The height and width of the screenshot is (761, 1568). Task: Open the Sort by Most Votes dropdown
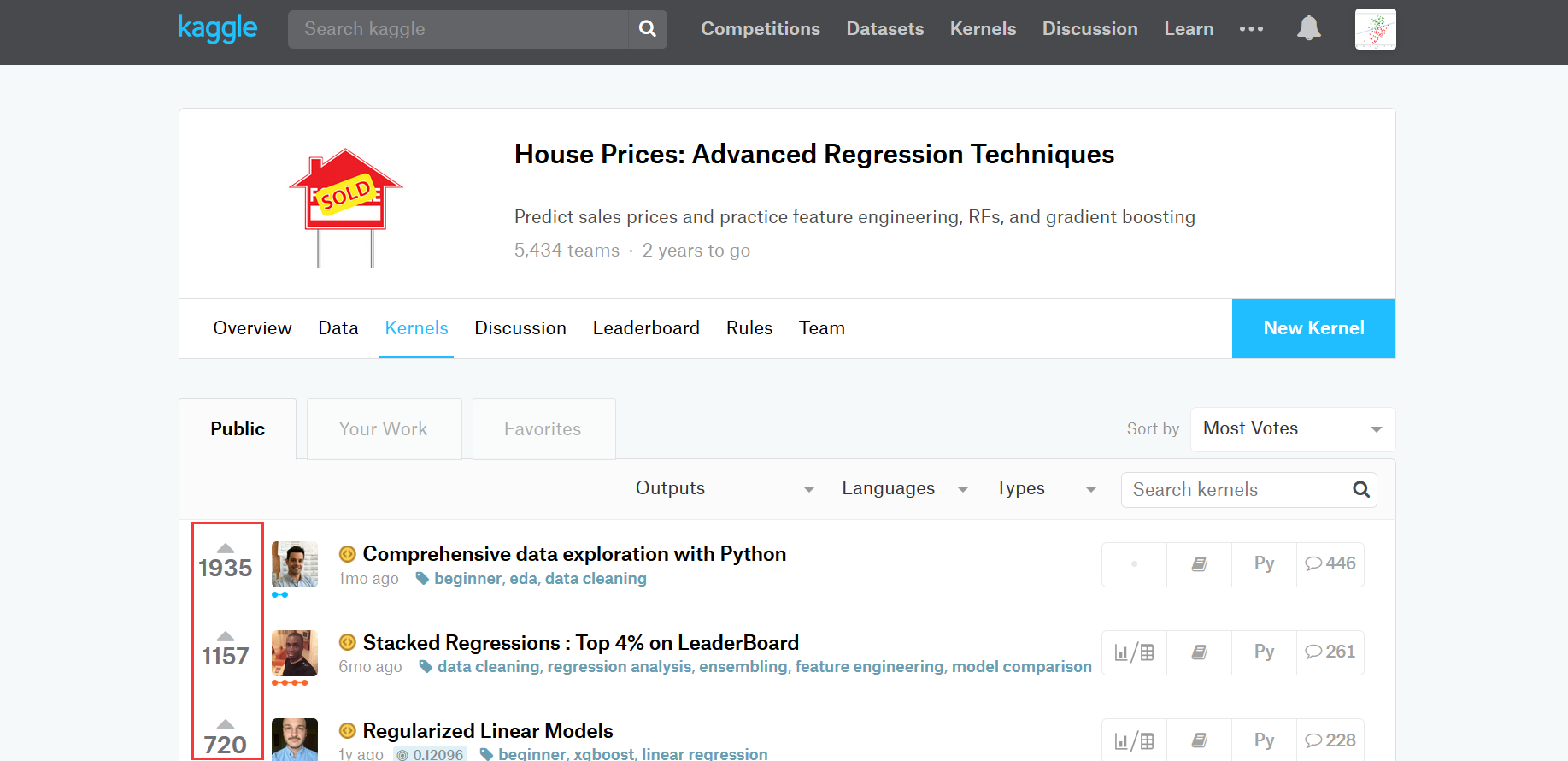(1293, 429)
